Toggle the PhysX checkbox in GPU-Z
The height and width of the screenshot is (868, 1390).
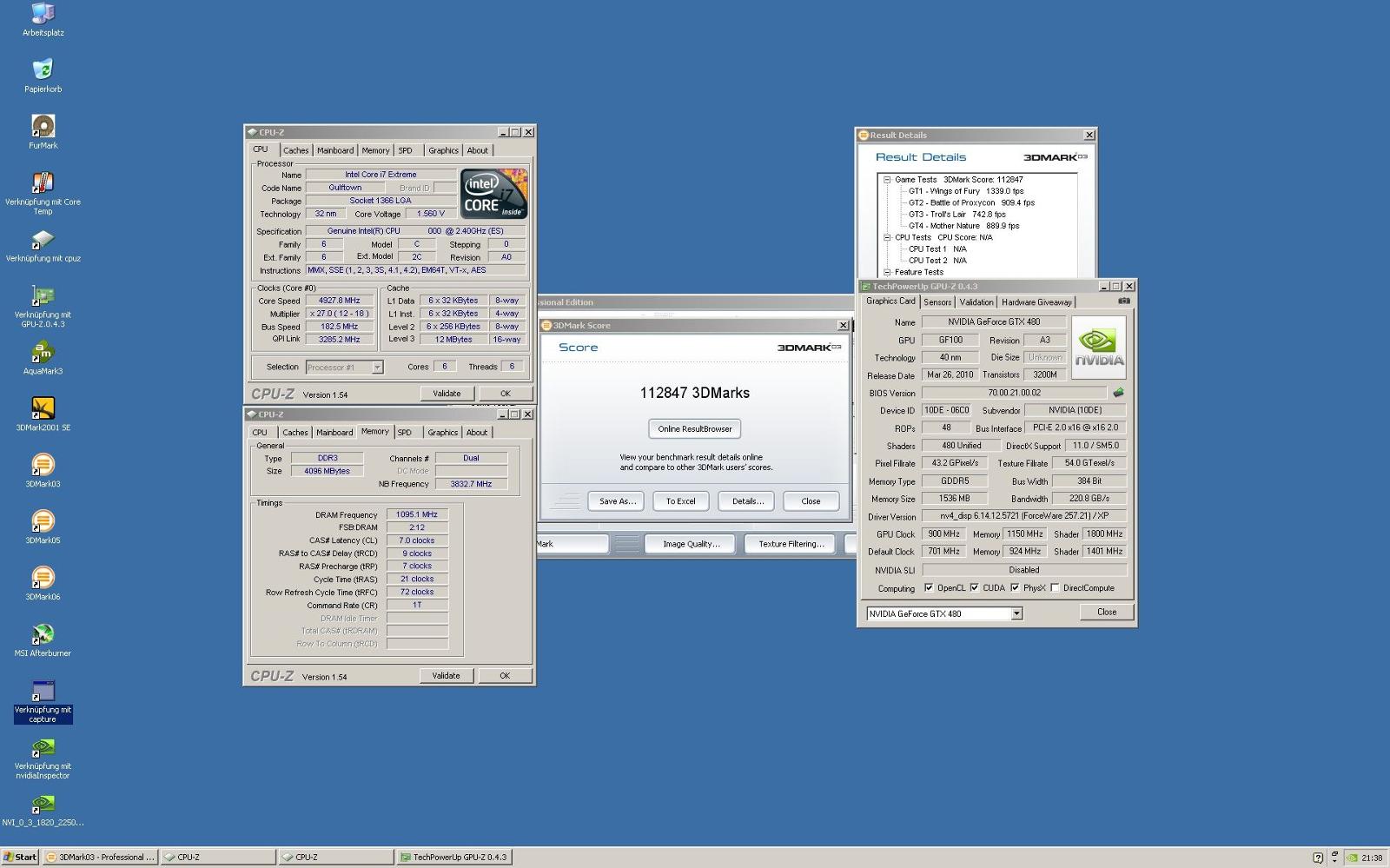click(1015, 587)
